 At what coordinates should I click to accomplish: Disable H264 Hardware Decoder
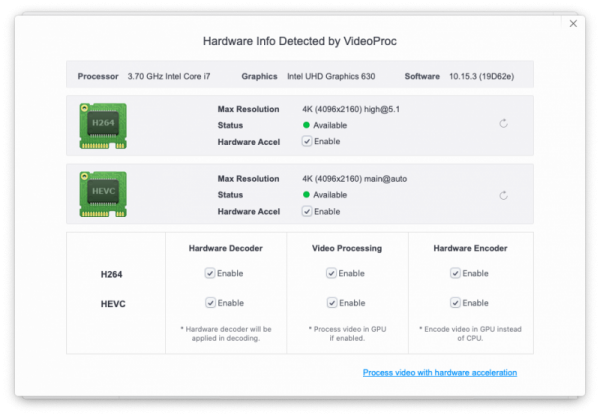click(210, 273)
